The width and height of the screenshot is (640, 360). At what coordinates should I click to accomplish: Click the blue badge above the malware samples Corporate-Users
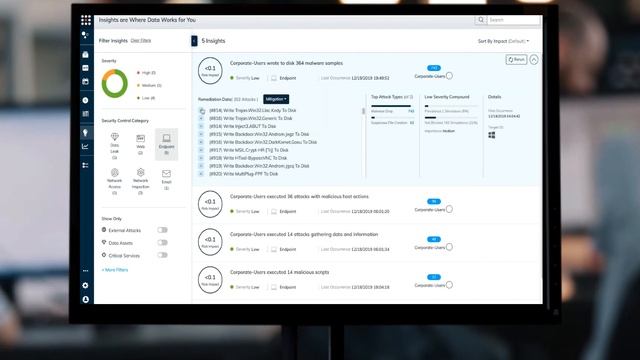click(x=434, y=68)
